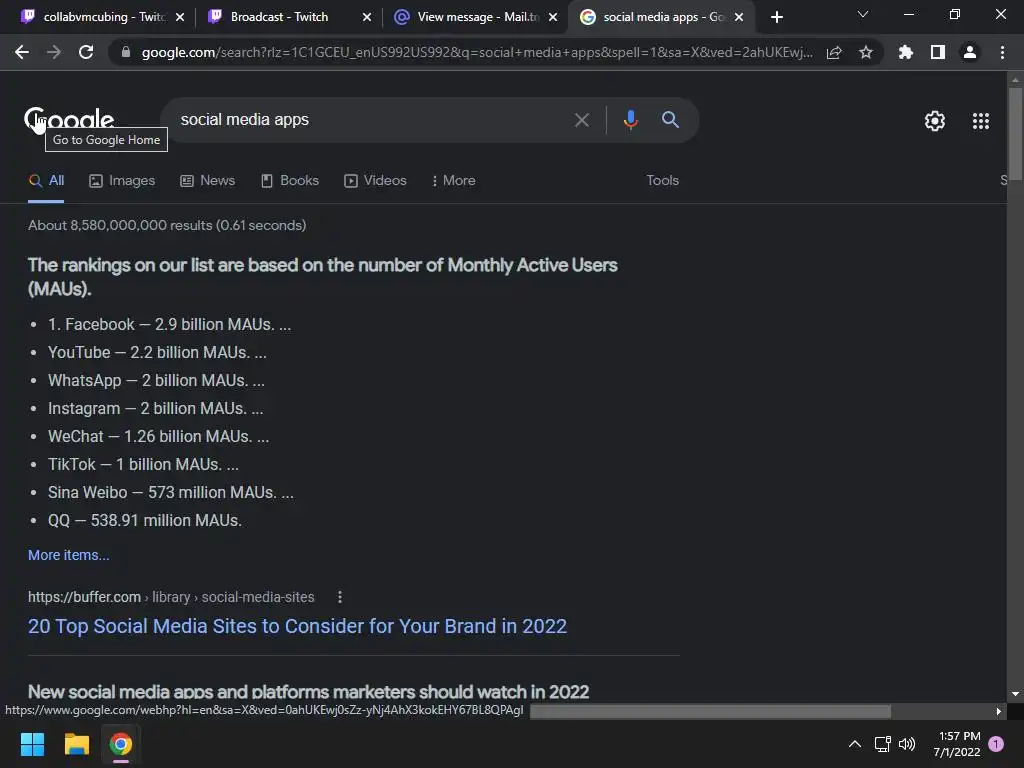Click the address bar URL
Screen dimensions: 1024x768
(477, 52)
